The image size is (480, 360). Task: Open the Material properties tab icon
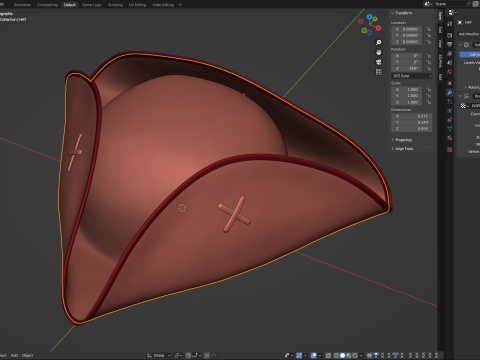pos(450,138)
